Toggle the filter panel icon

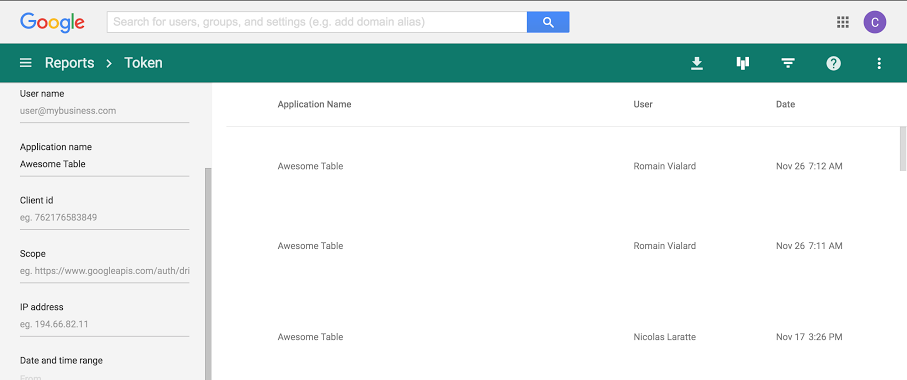click(787, 63)
